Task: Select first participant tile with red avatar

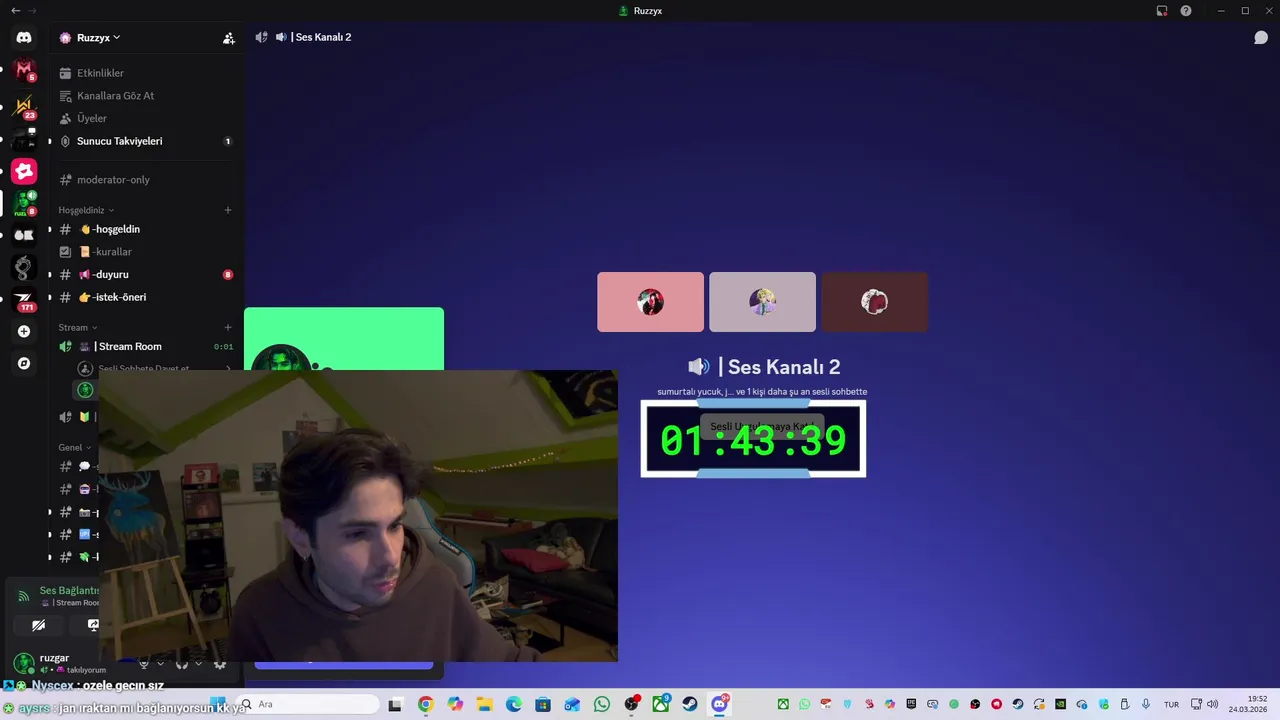Action: [651, 302]
